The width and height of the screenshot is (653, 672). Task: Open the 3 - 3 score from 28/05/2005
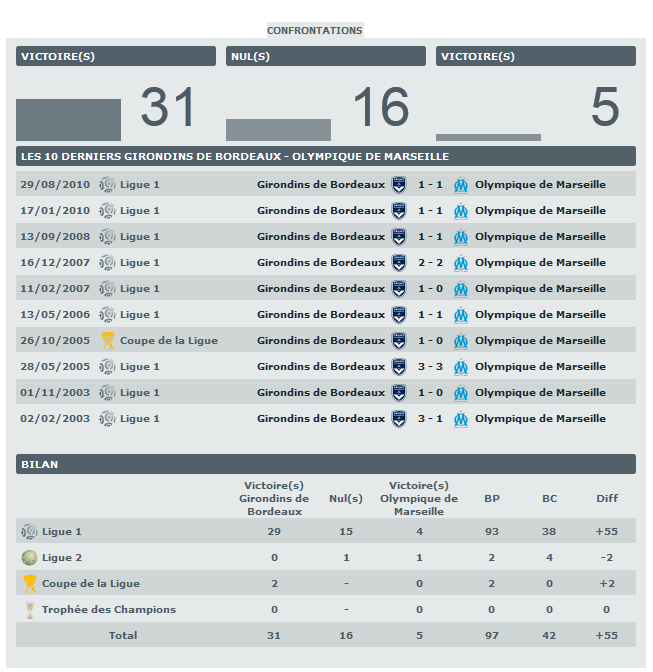[430, 367]
